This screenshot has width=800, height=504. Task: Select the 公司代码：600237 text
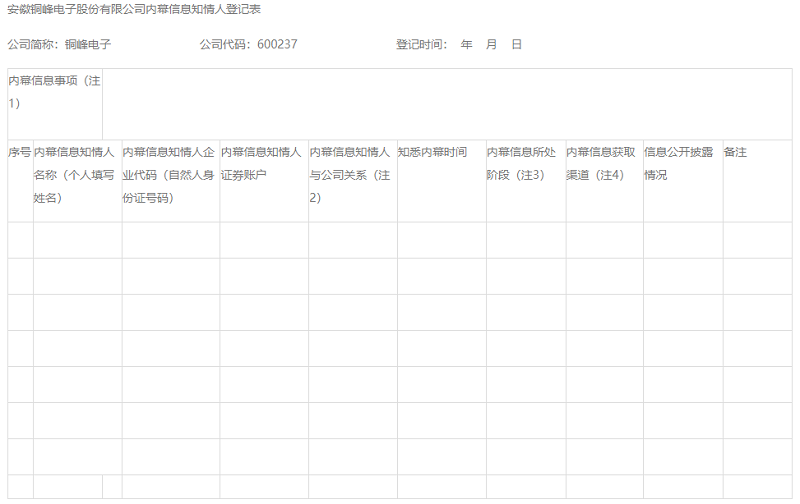tap(248, 45)
